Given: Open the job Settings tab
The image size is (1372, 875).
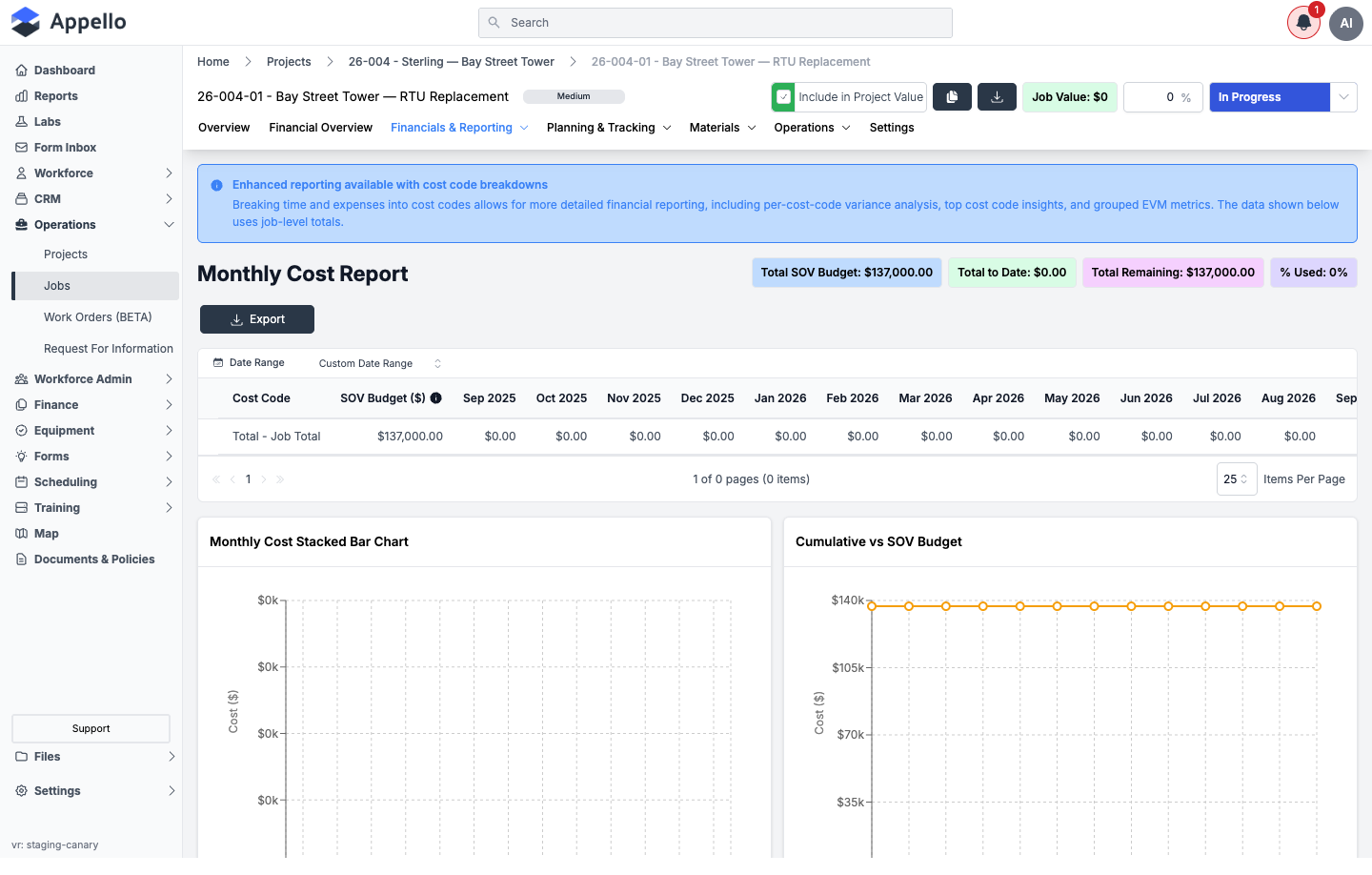Looking at the screenshot, I should 892,128.
